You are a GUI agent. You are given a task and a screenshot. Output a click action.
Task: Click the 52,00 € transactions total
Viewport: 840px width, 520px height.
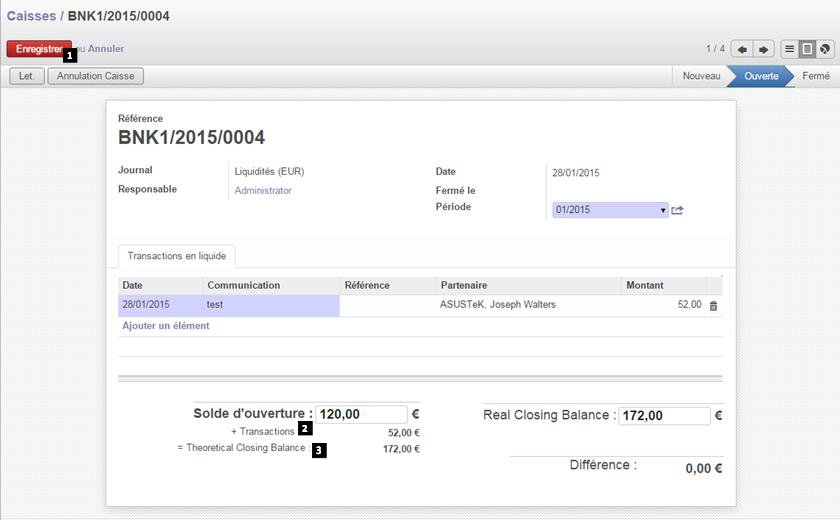click(x=404, y=433)
